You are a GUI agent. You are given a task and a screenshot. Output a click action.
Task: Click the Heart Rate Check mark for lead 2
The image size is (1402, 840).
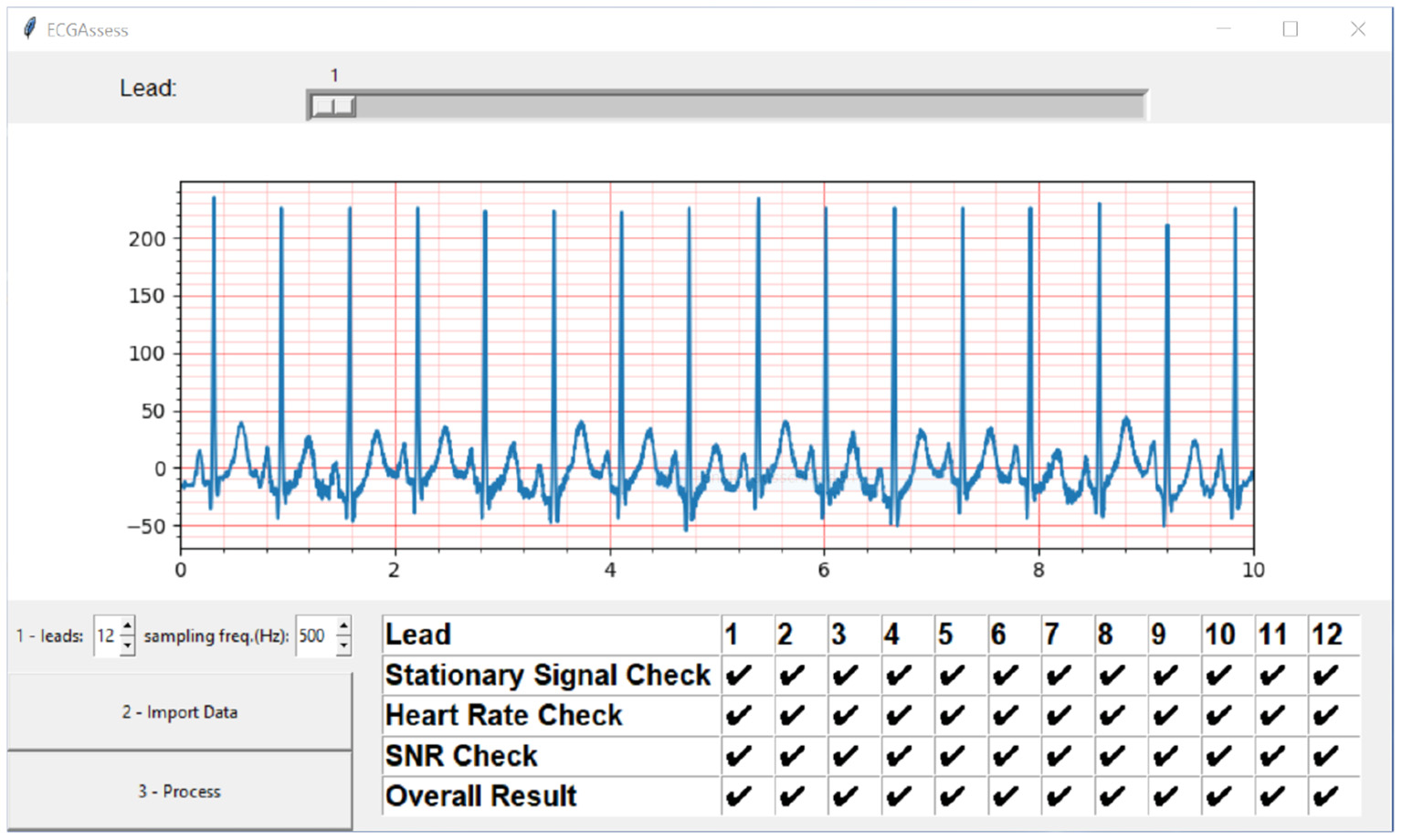(792, 716)
